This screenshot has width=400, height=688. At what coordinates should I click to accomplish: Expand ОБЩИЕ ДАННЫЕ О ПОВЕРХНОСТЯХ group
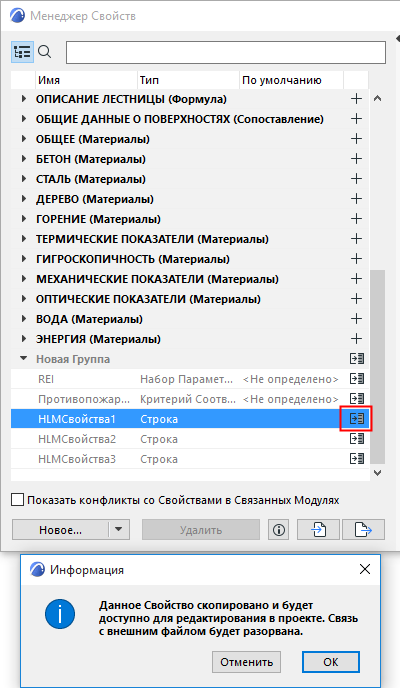coord(24,119)
